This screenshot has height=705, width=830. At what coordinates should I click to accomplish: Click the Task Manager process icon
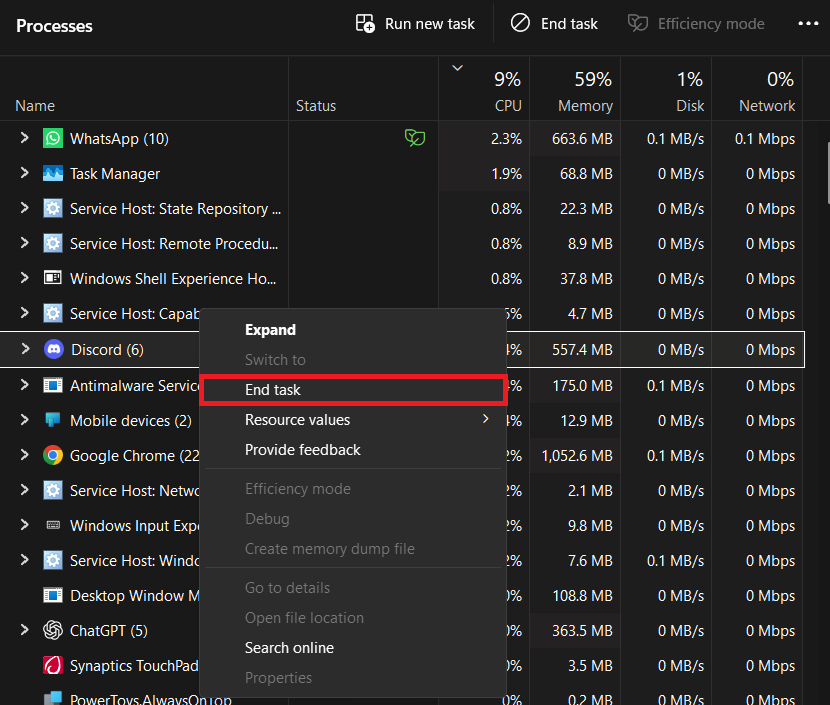click(53, 174)
